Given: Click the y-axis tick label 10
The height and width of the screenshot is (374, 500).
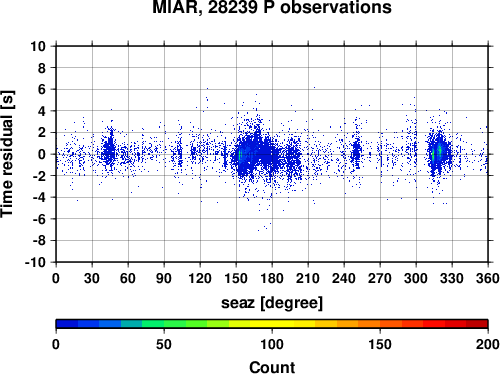Looking at the screenshot, I should [x=38, y=46].
